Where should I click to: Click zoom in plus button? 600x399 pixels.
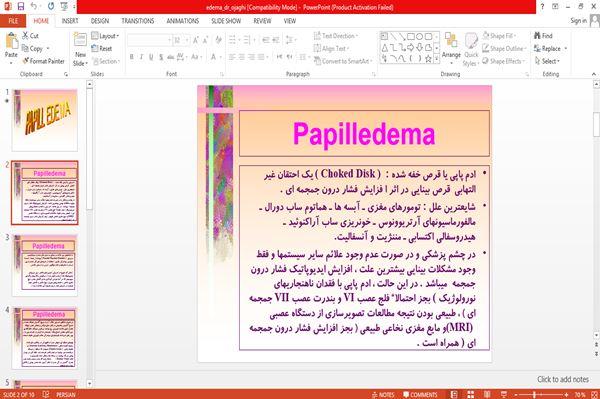566,394
